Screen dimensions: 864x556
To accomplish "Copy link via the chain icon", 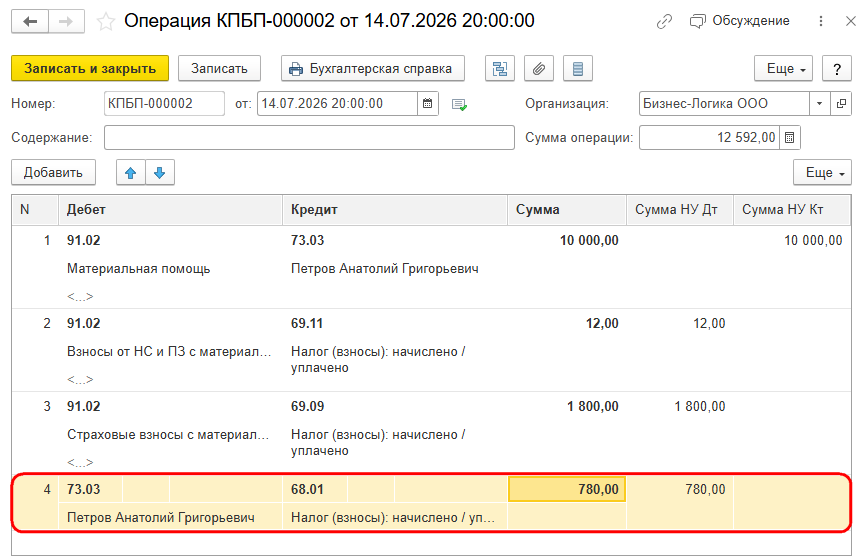I will [665, 21].
